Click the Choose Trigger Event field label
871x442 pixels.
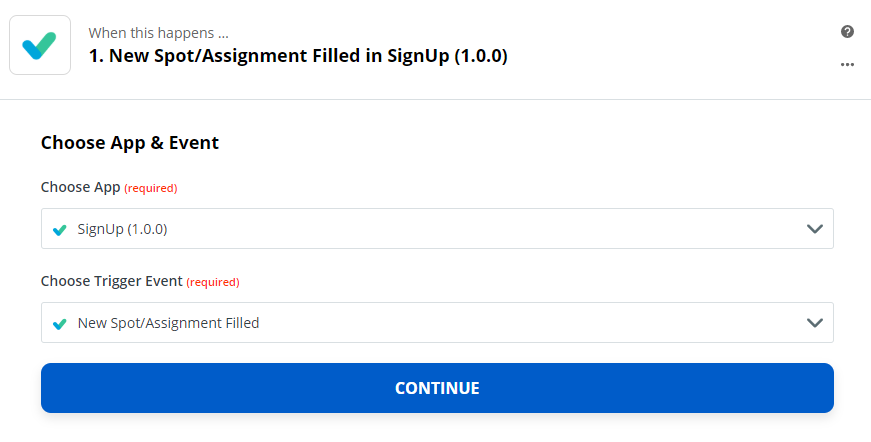coord(111,281)
